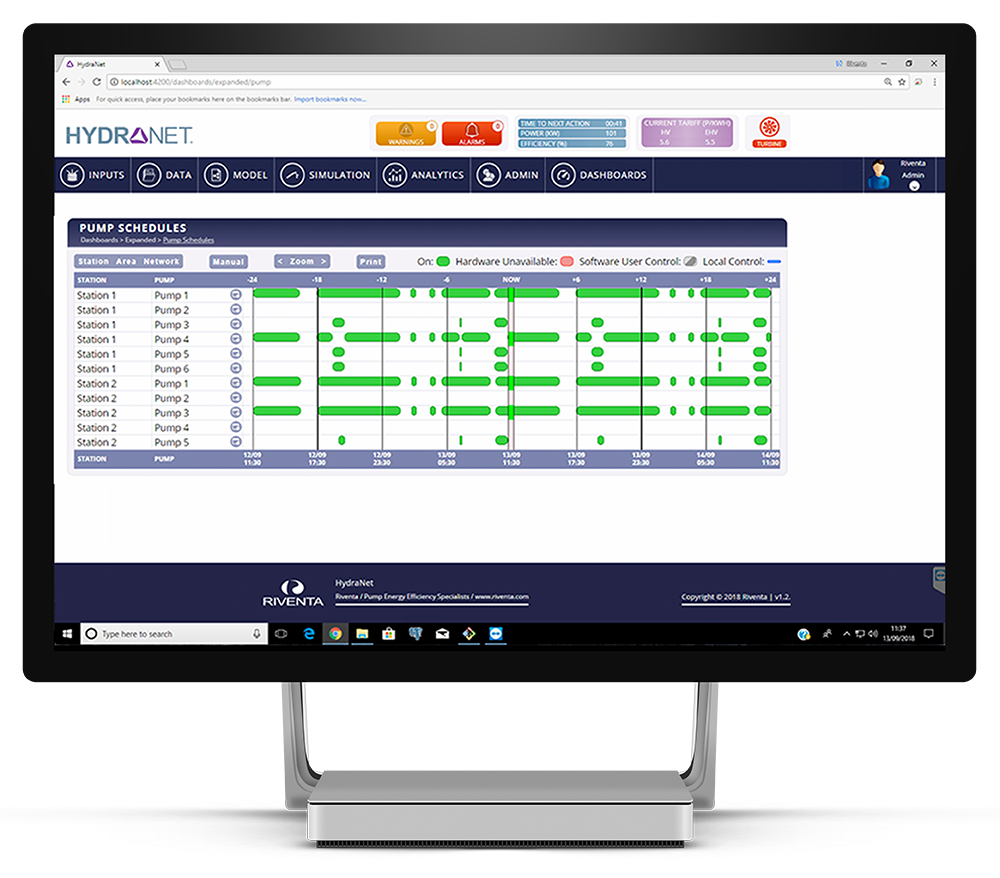
Task: Open the Dashboards speedometer icon
Action: pos(563,175)
